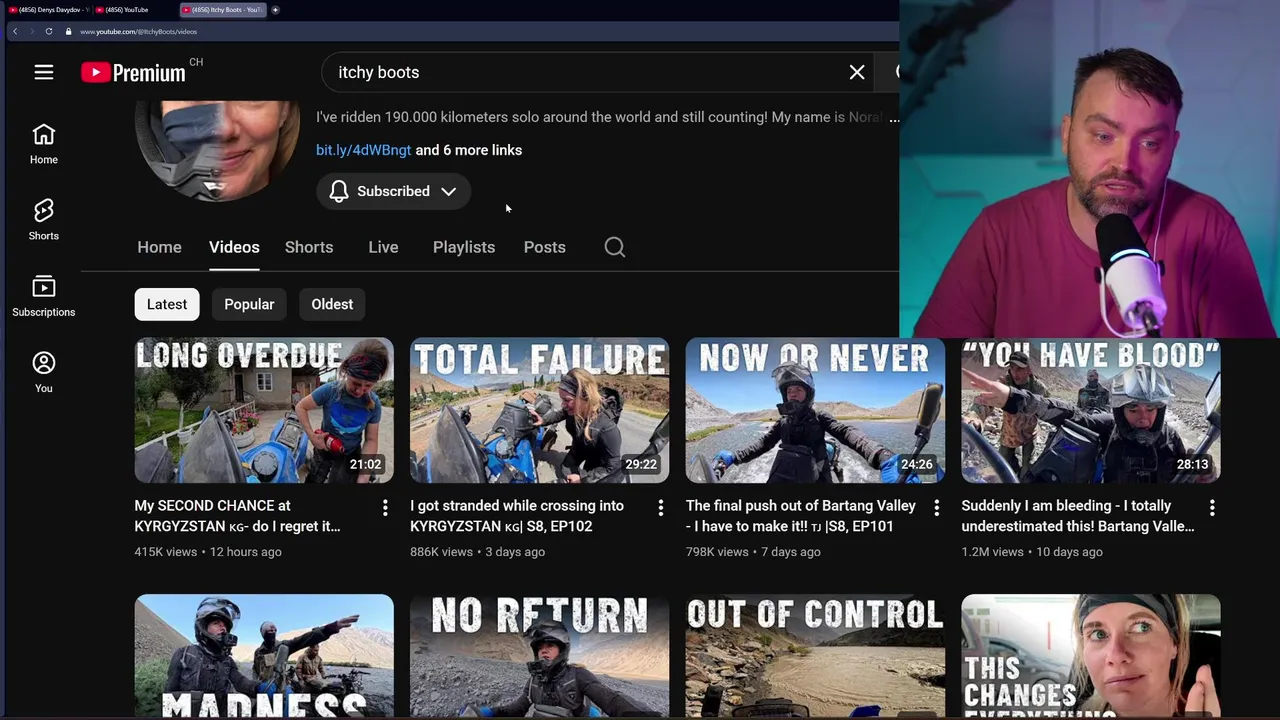Click the address bar lock icon
1280x720 pixels.
tap(68, 31)
